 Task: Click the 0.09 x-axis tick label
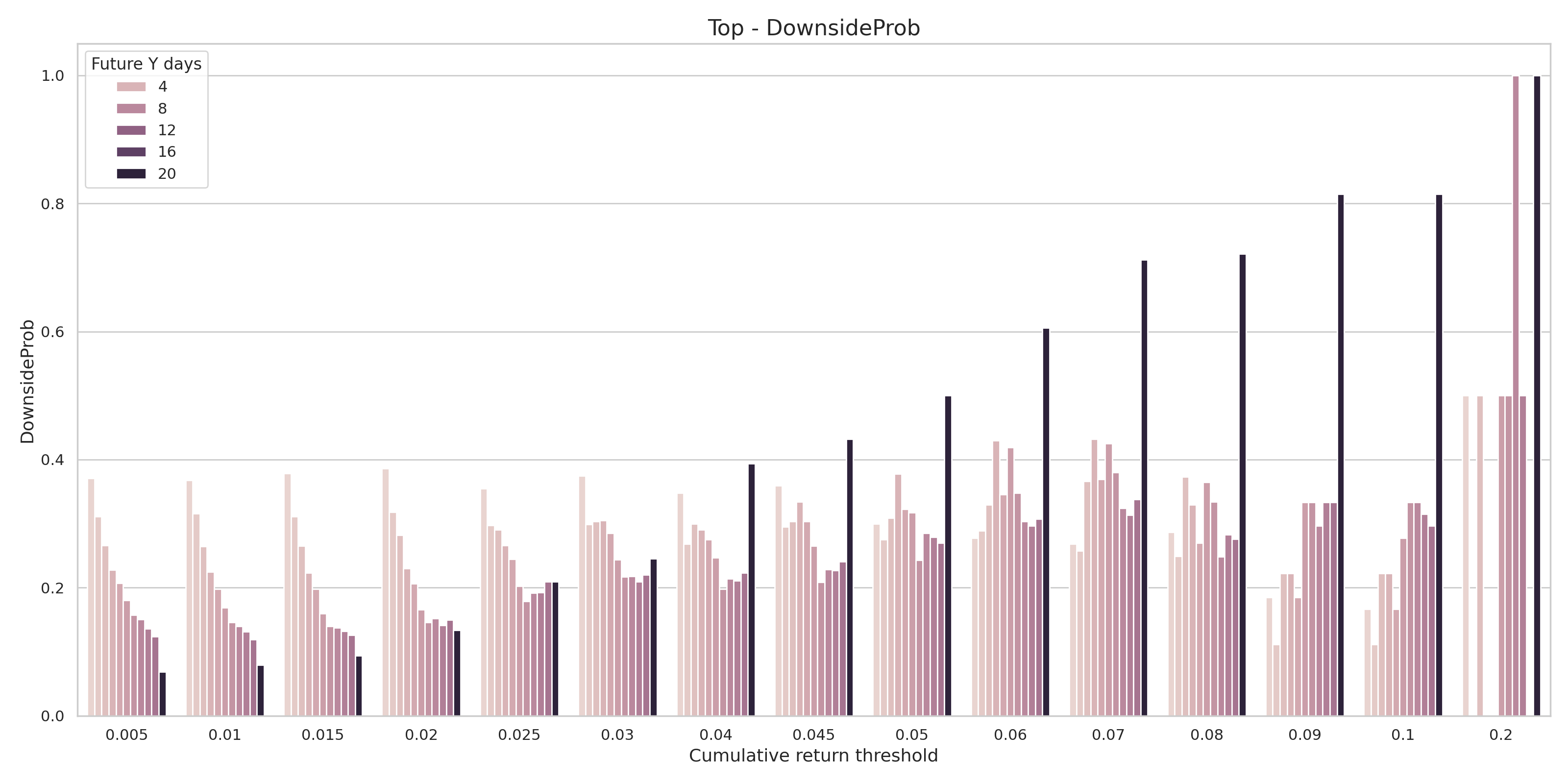(x=1304, y=735)
